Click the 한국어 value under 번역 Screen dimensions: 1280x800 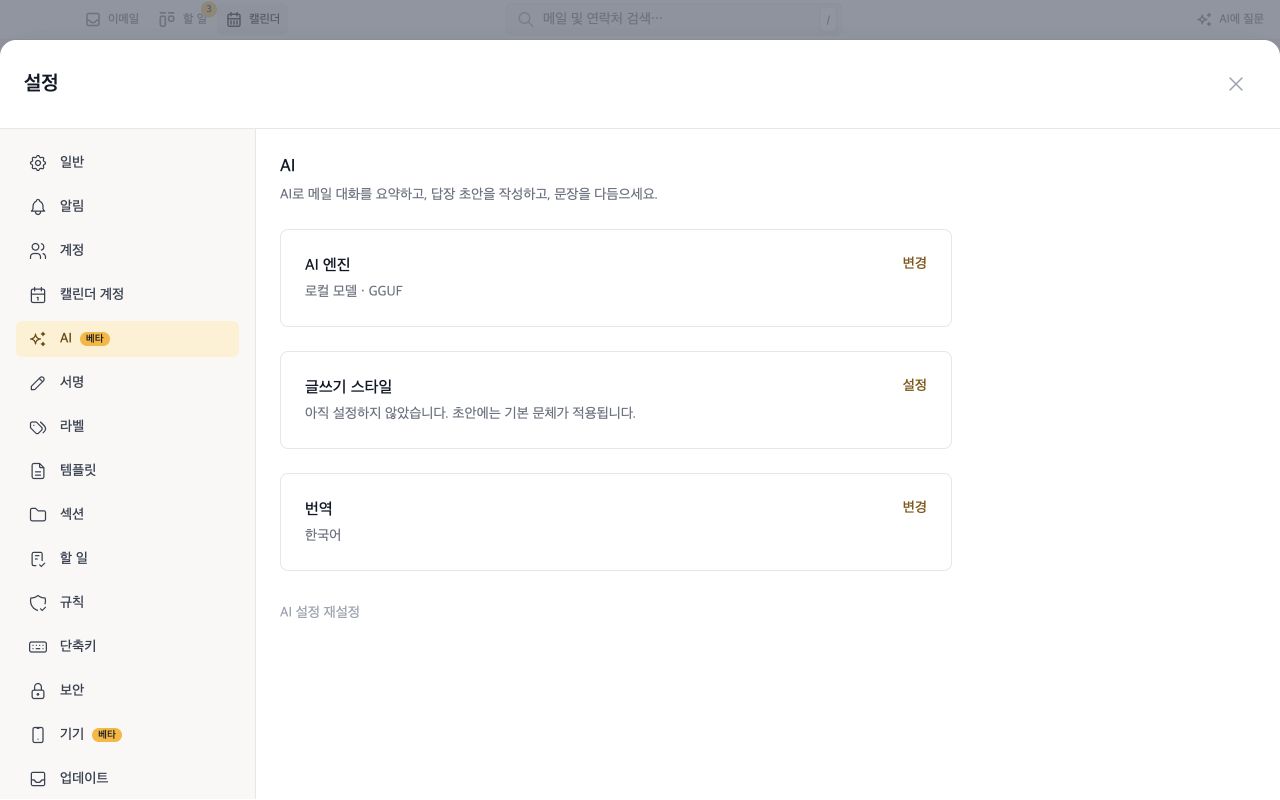[323, 535]
